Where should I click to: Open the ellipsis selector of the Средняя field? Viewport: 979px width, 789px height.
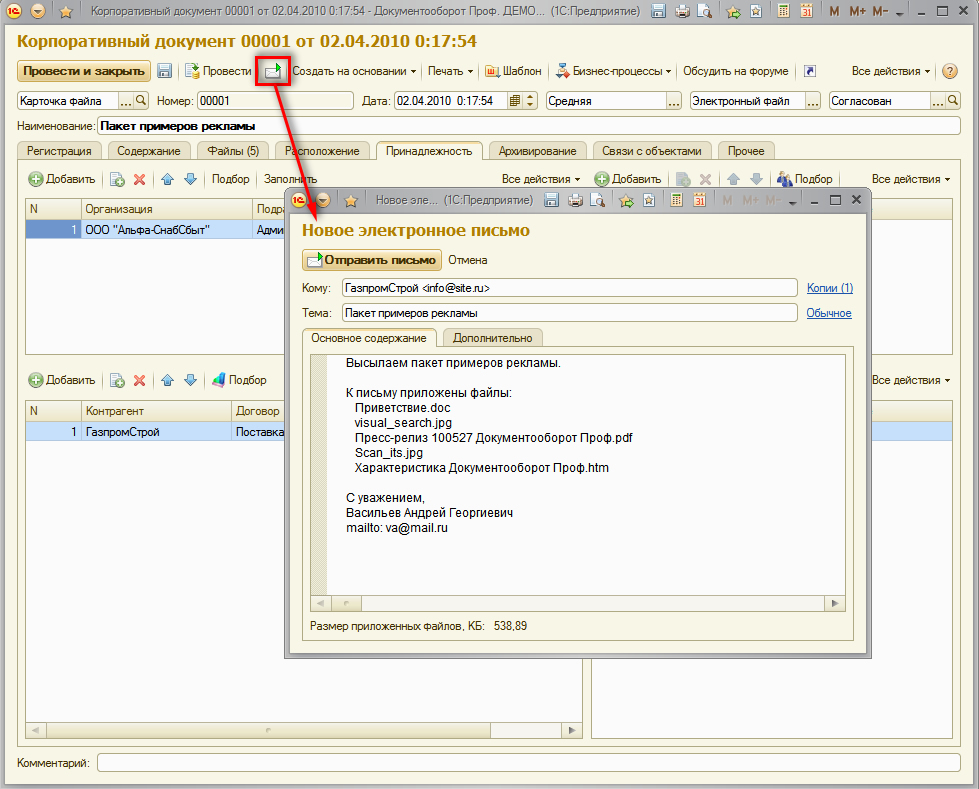[674, 101]
